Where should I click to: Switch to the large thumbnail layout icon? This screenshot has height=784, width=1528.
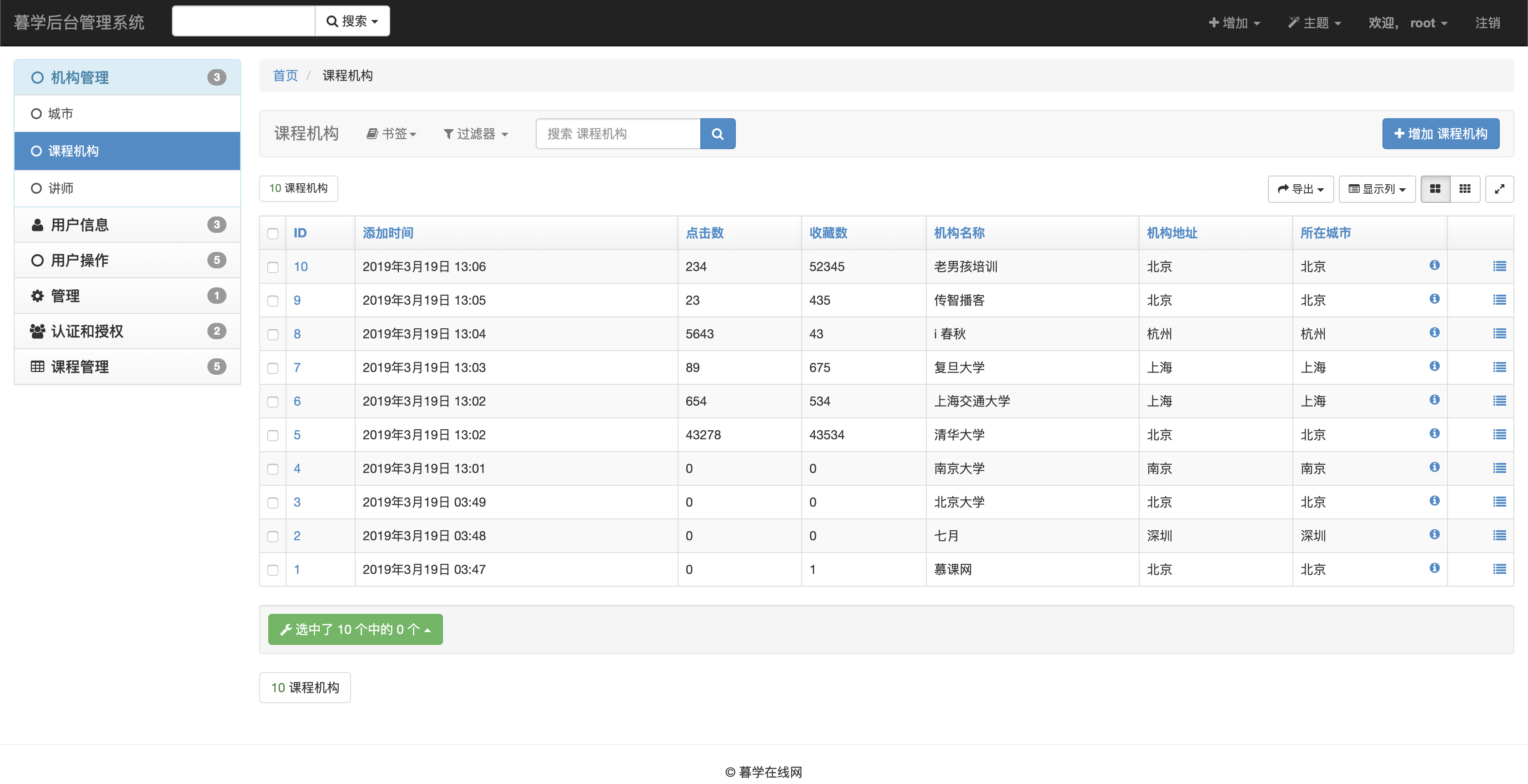1435,189
